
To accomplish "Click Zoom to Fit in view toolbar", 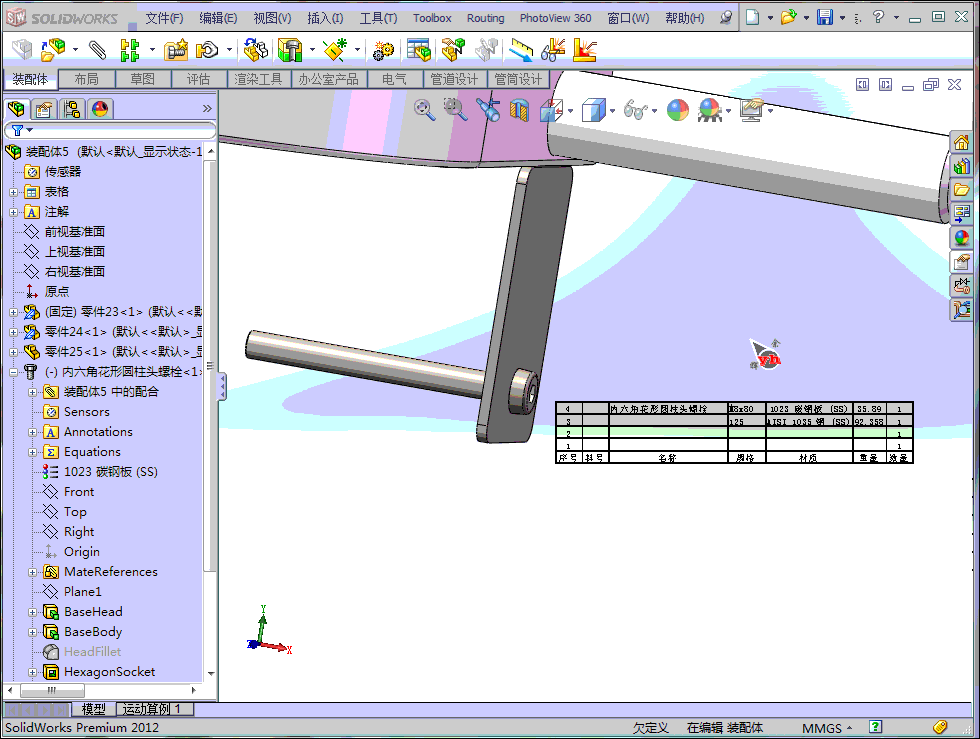I will (x=425, y=111).
